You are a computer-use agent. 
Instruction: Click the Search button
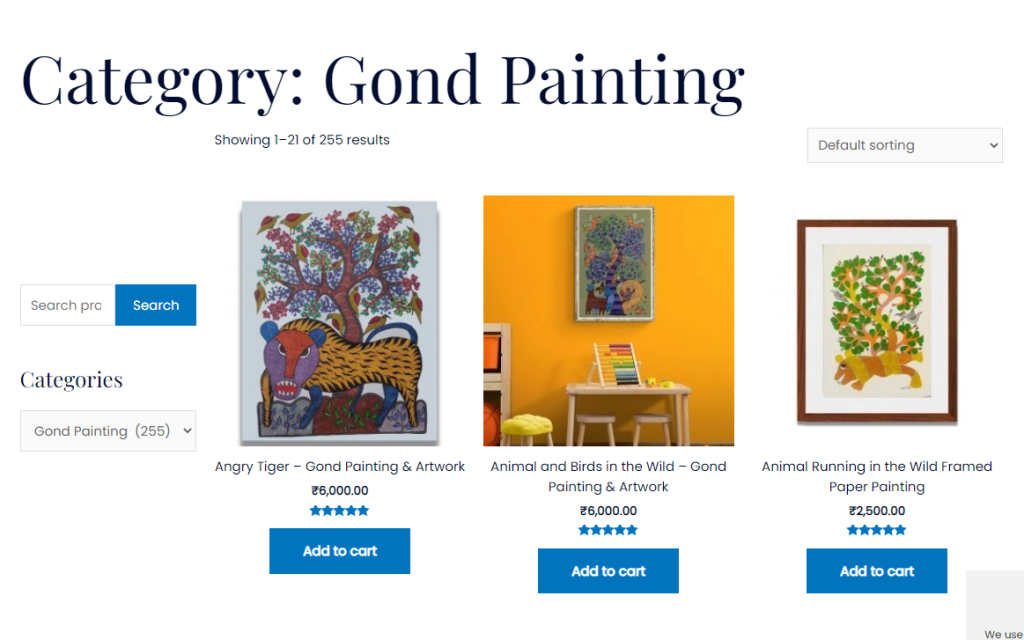tap(156, 305)
